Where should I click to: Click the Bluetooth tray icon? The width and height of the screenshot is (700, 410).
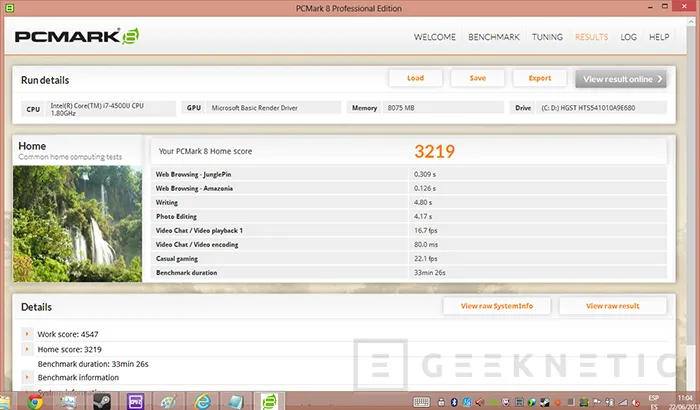pos(454,402)
